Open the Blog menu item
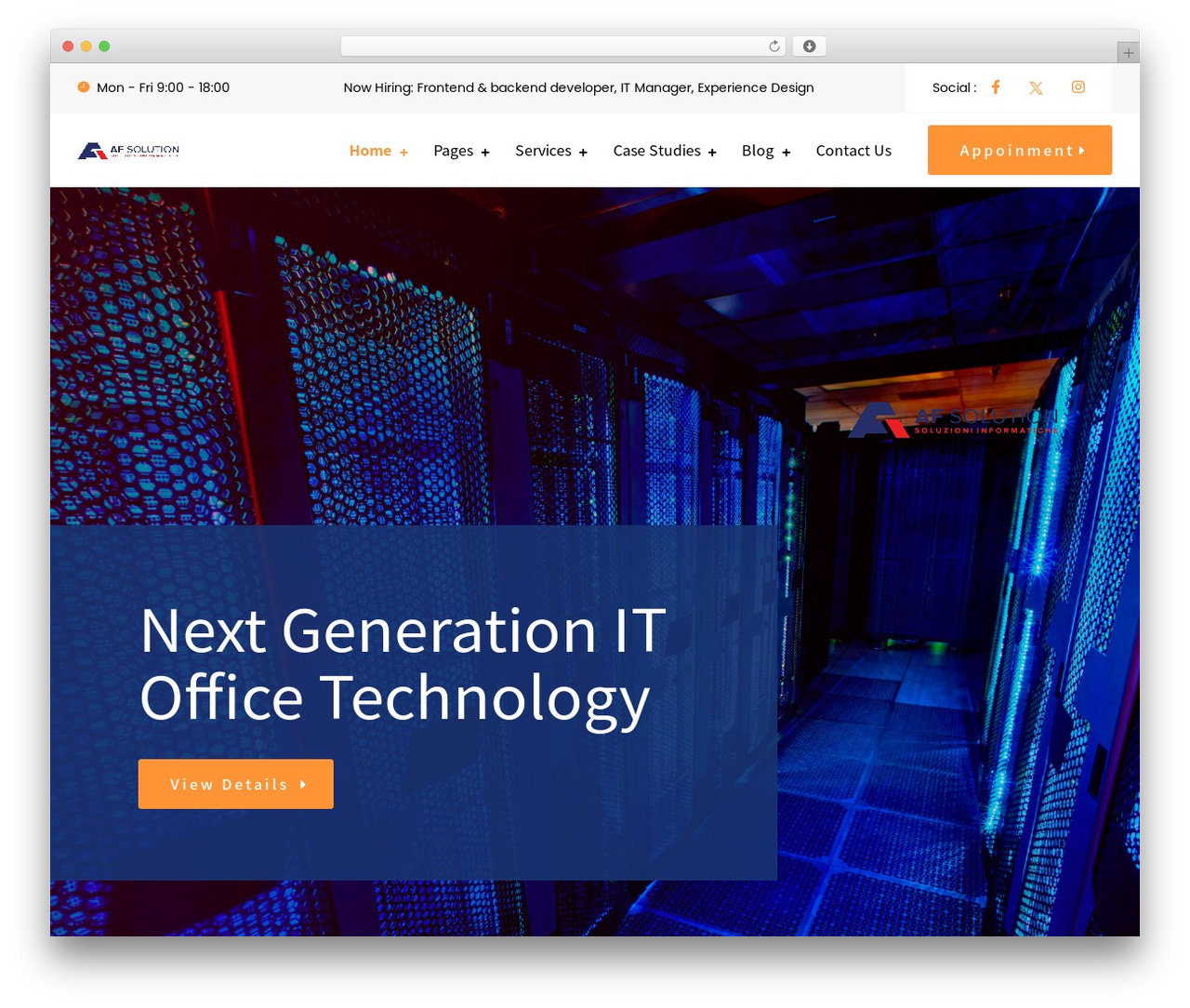 (758, 151)
